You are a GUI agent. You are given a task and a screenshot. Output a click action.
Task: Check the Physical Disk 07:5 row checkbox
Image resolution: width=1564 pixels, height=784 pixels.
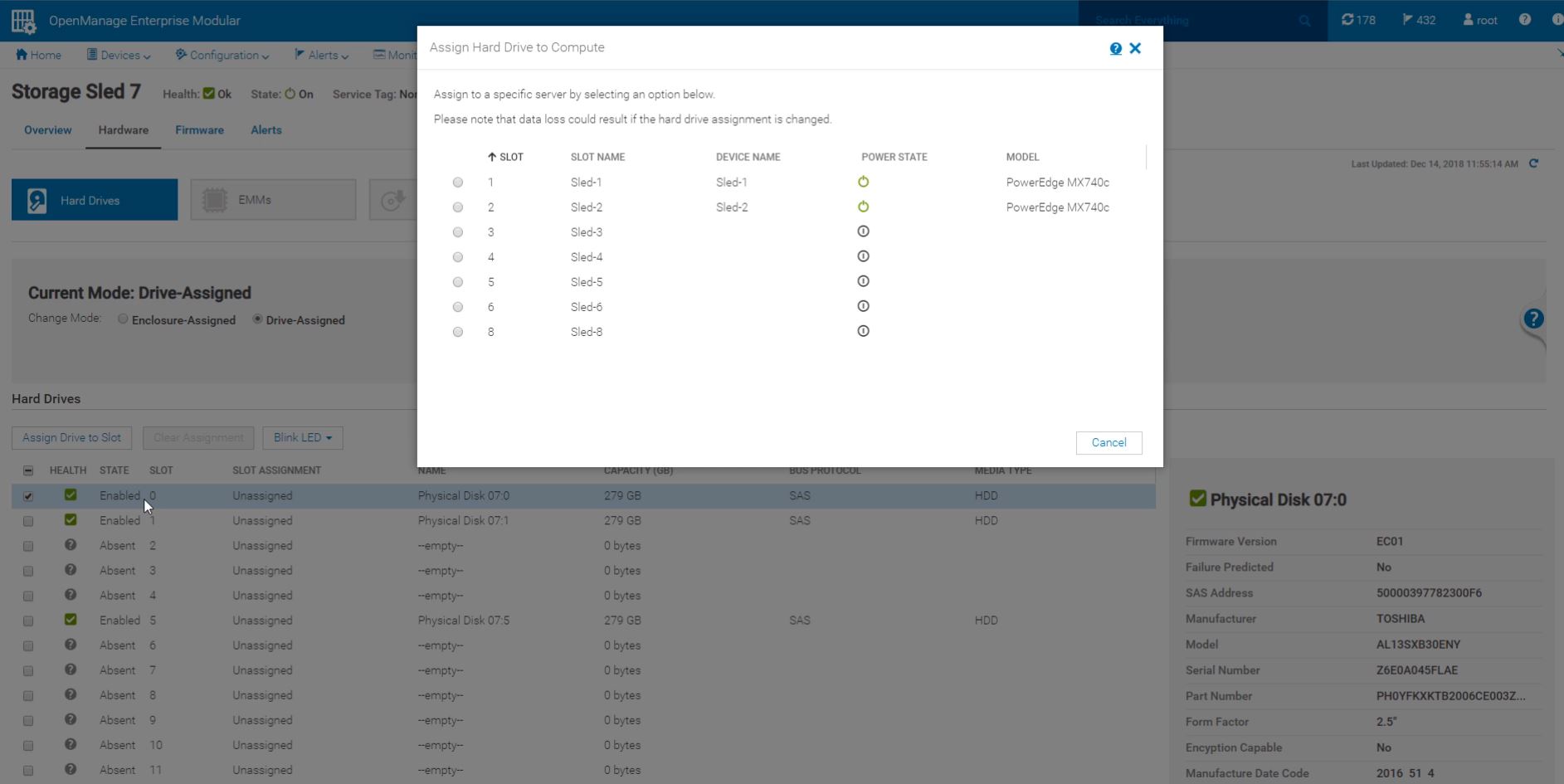(x=28, y=621)
